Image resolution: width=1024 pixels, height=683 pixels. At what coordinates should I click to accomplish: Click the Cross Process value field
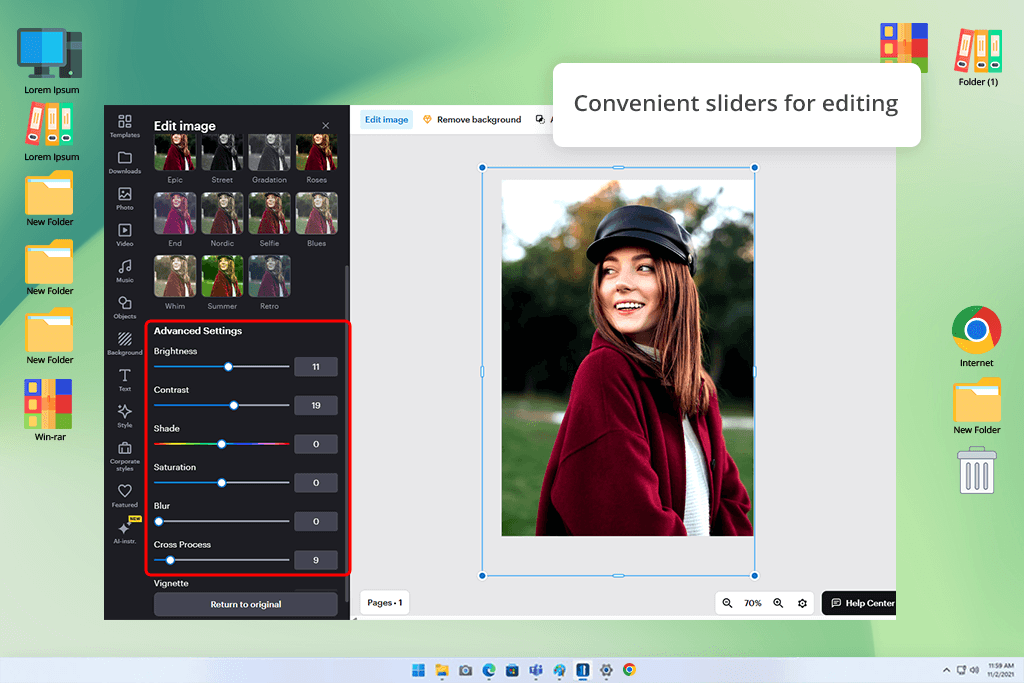(315, 560)
